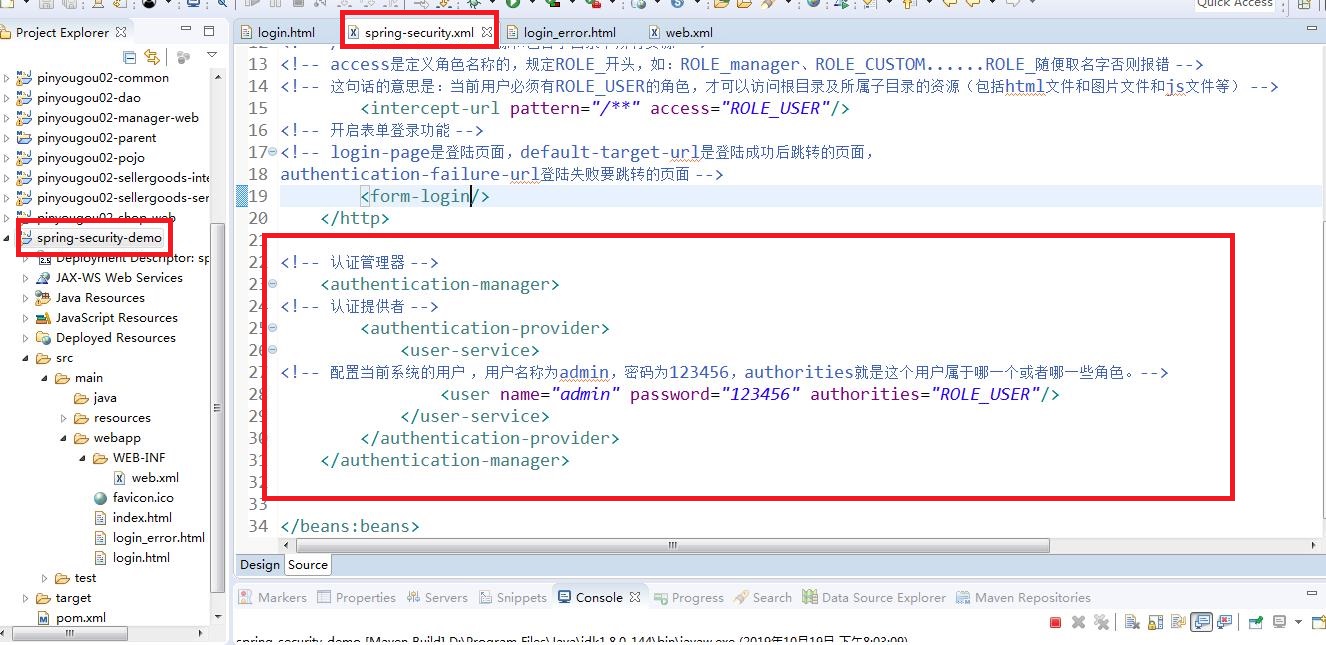Image resolution: width=1326 pixels, height=645 pixels.
Task: Toggle show console on standard error change
Action: click(x=1225, y=622)
